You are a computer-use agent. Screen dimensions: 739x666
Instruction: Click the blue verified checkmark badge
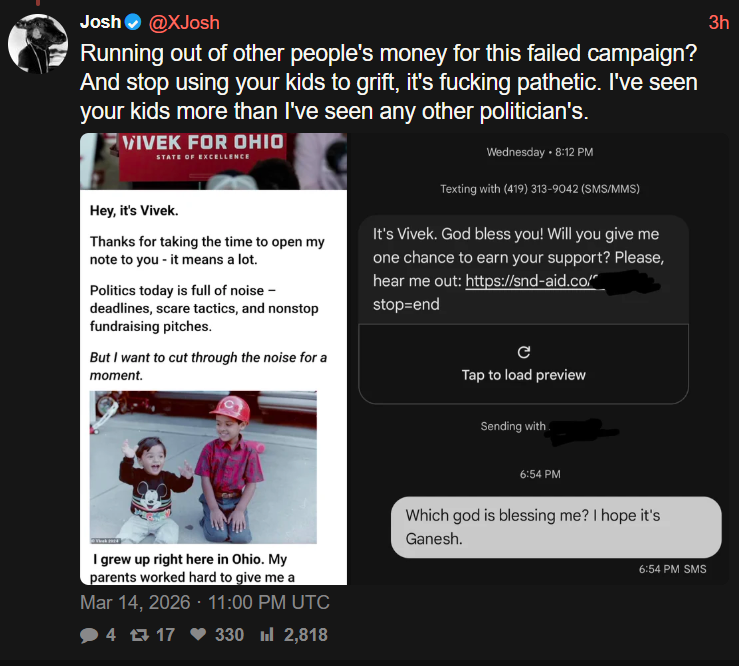pyautogui.click(x=133, y=22)
